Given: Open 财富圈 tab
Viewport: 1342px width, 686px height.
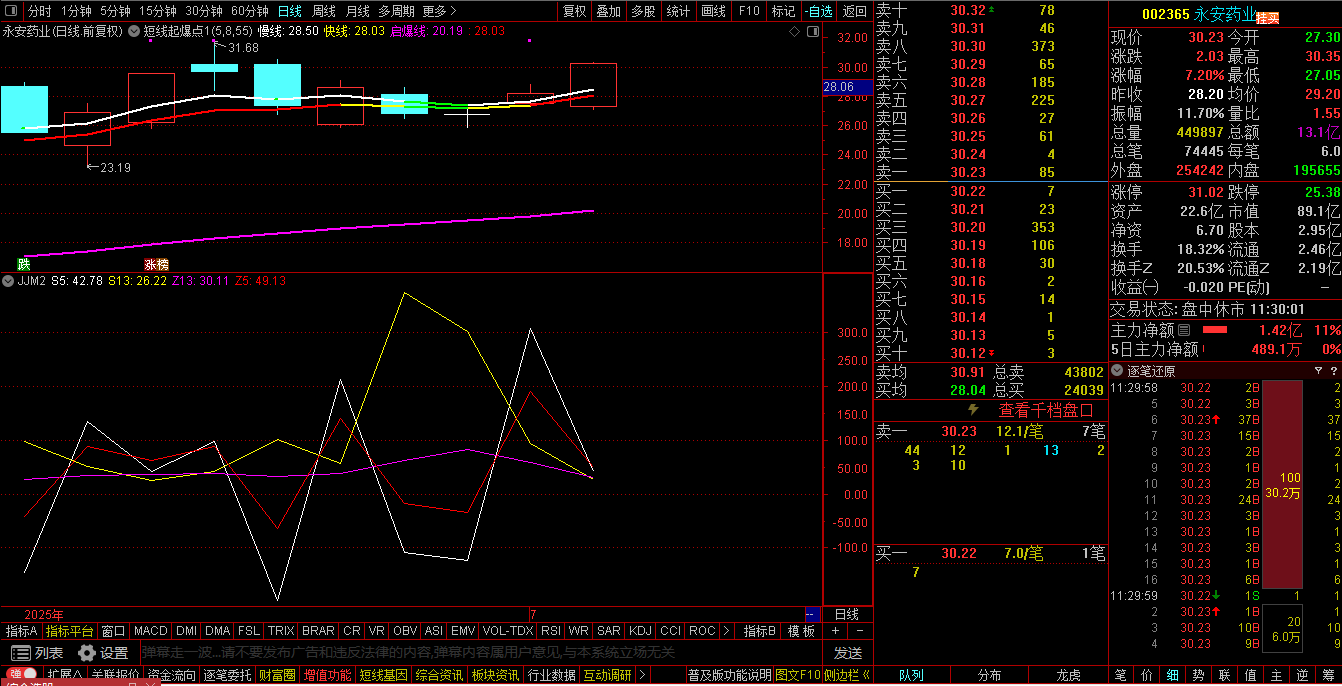Looking at the screenshot, I should 277,675.
